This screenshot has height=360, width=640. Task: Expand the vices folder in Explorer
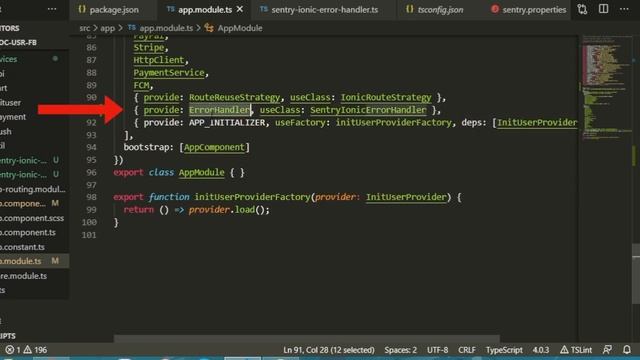(x=34, y=59)
